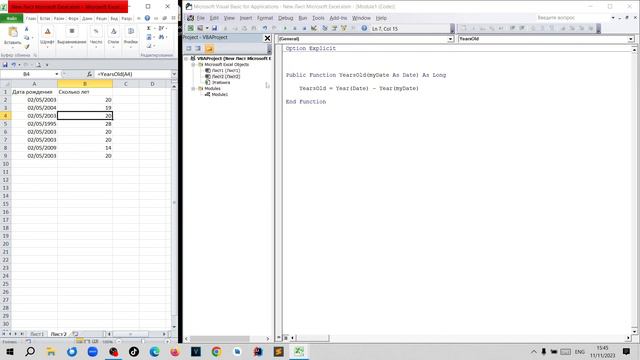The height and width of the screenshot is (360, 640).
Task: Open Project Explorer icon in VBA toolbar
Action: point(325,28)
